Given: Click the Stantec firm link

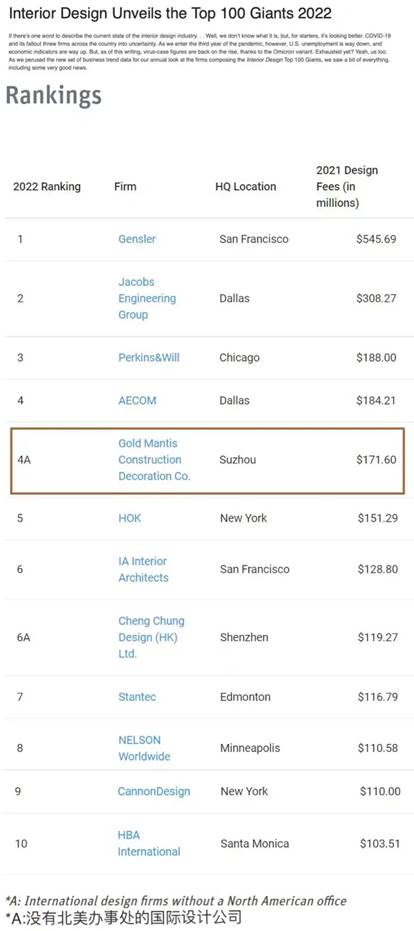Looking at the screenshot, I should (x=137, y=697).
